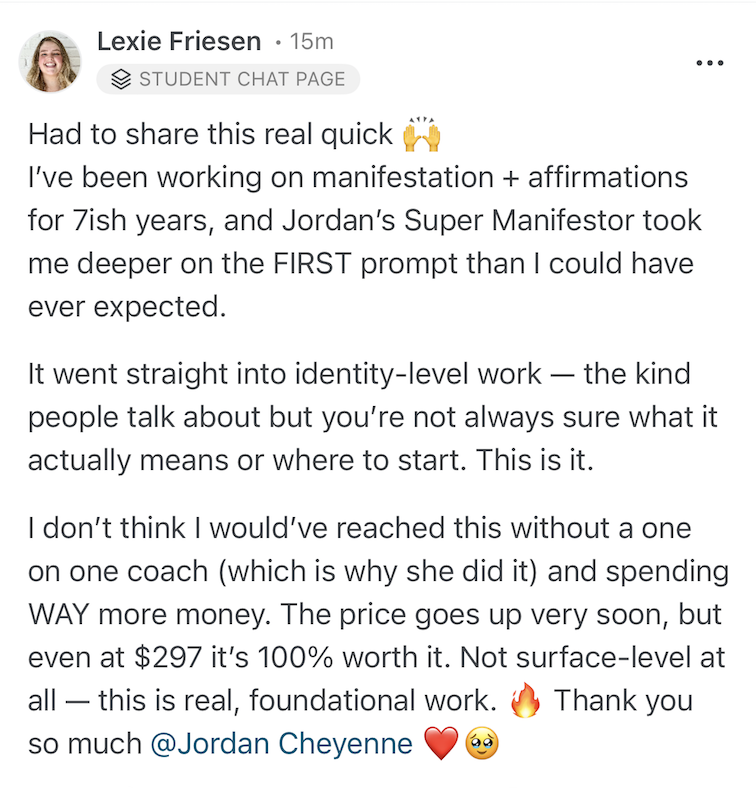756x788 pixels.
Task: Click the fire emoji
Action: click(524, 701)
